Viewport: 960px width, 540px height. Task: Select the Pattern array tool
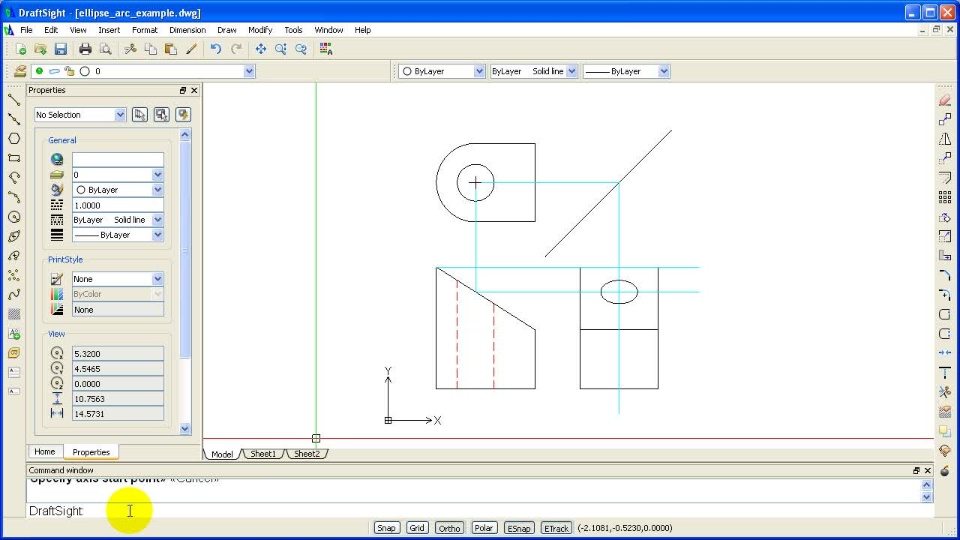pyautogui.click(x=945, y=197)
